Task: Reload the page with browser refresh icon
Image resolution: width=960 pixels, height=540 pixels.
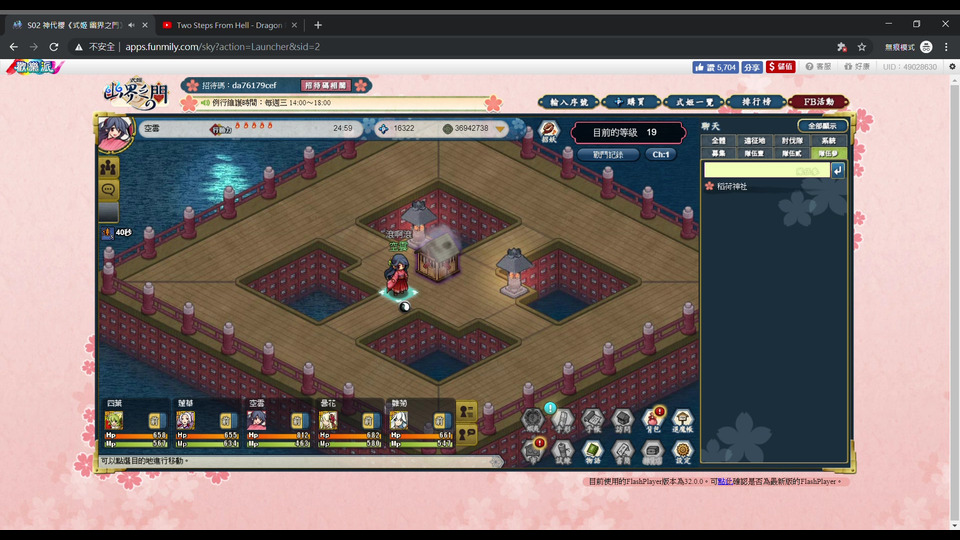Action: point(54,47)
